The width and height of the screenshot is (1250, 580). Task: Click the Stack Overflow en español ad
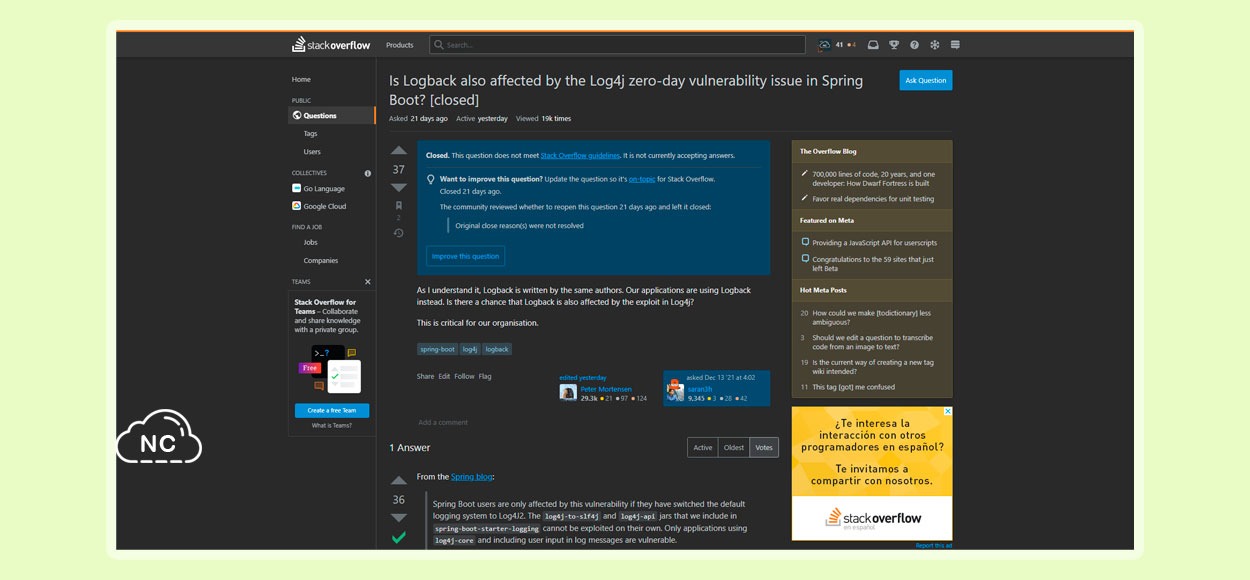click(x=872, y=473)
